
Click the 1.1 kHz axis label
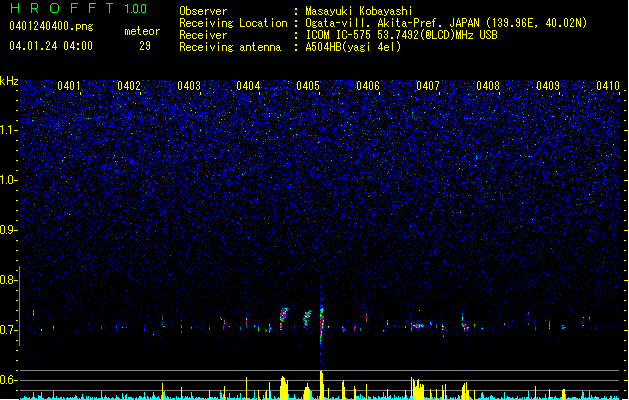[x=8, y=130]
